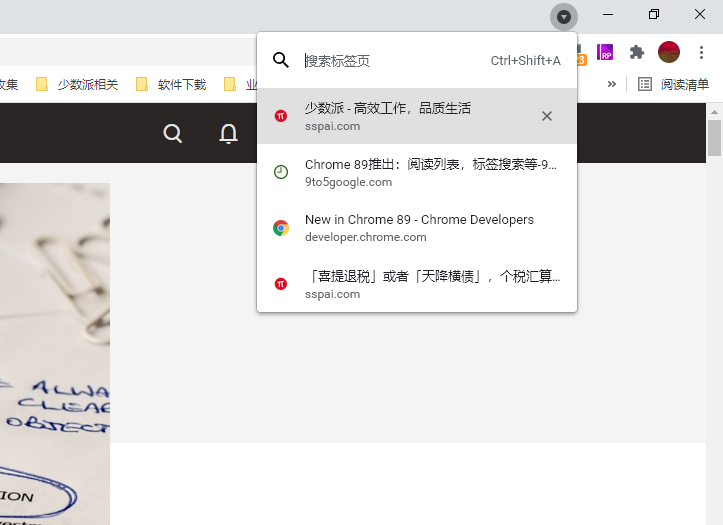Close the 少数派 - 高效工作 tab entry

(x=547, y=116)
